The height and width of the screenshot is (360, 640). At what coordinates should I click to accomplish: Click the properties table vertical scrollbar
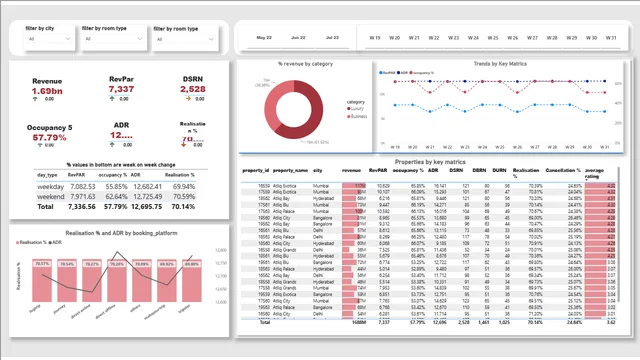[x=619, y=234]
